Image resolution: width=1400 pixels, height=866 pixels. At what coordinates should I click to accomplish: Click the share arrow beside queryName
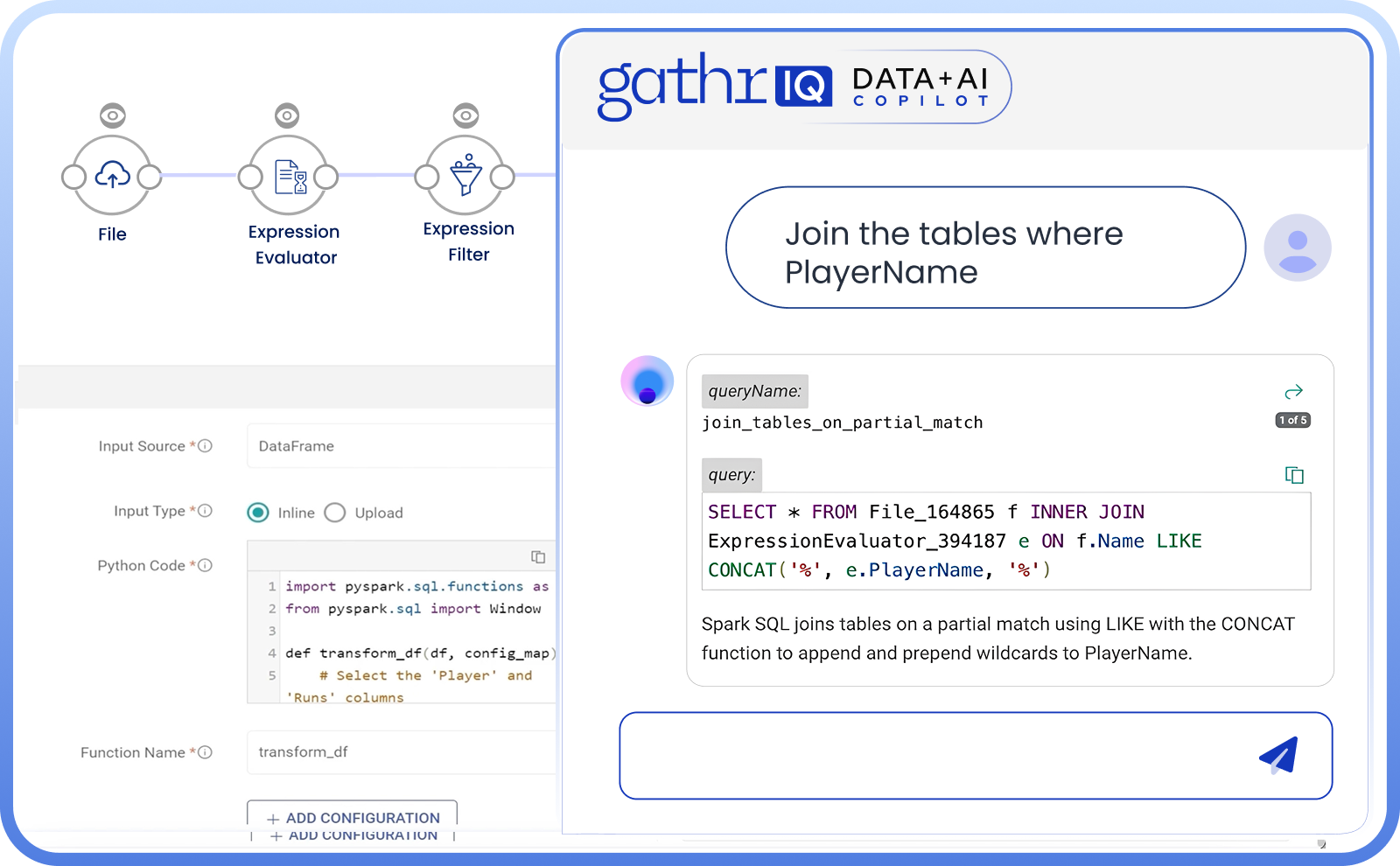[1294, 391]
